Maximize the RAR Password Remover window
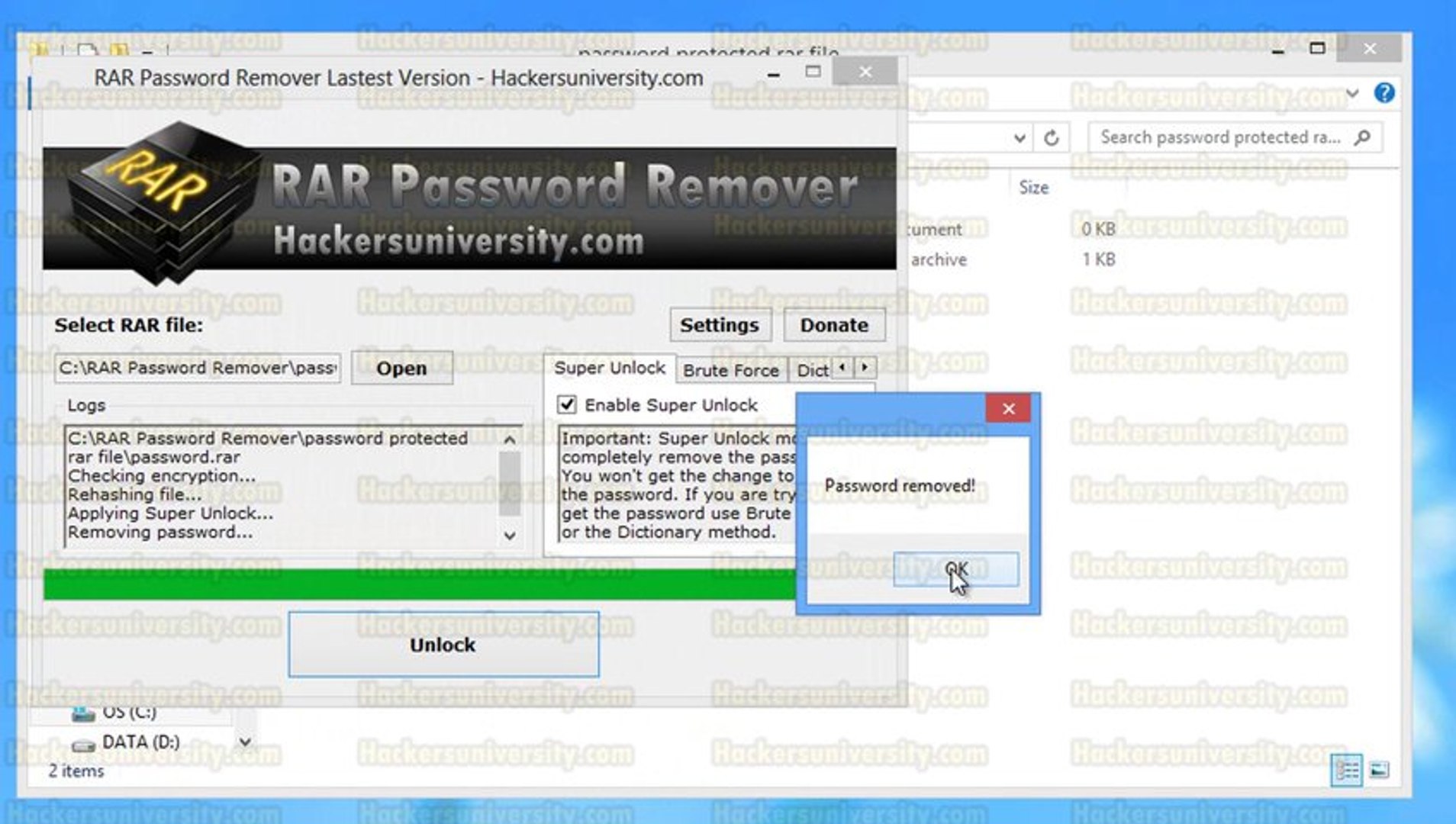Screen dimensions: 1456x824 [813, 72]
